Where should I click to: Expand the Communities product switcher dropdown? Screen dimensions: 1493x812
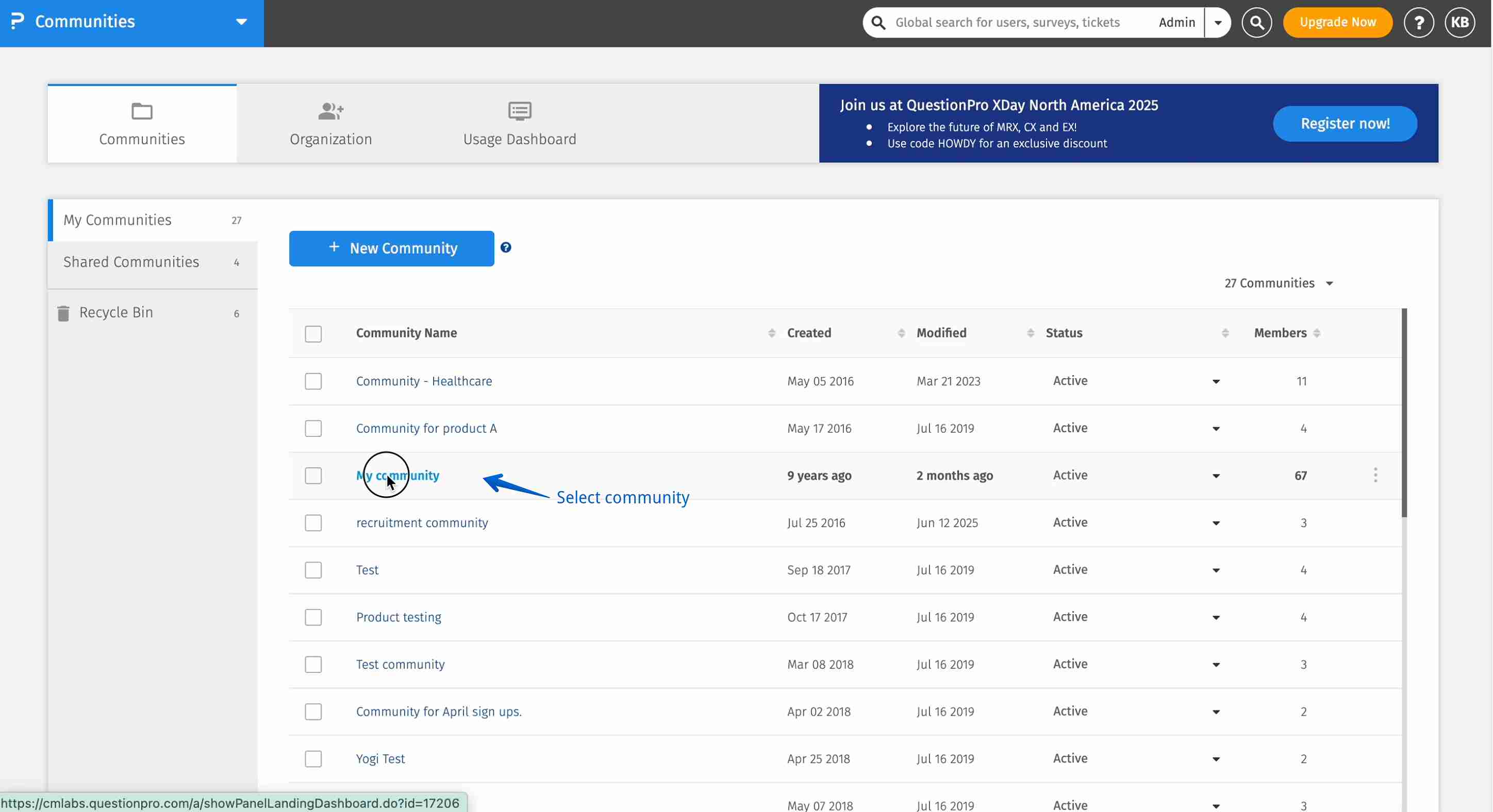[x=241, y=22]
